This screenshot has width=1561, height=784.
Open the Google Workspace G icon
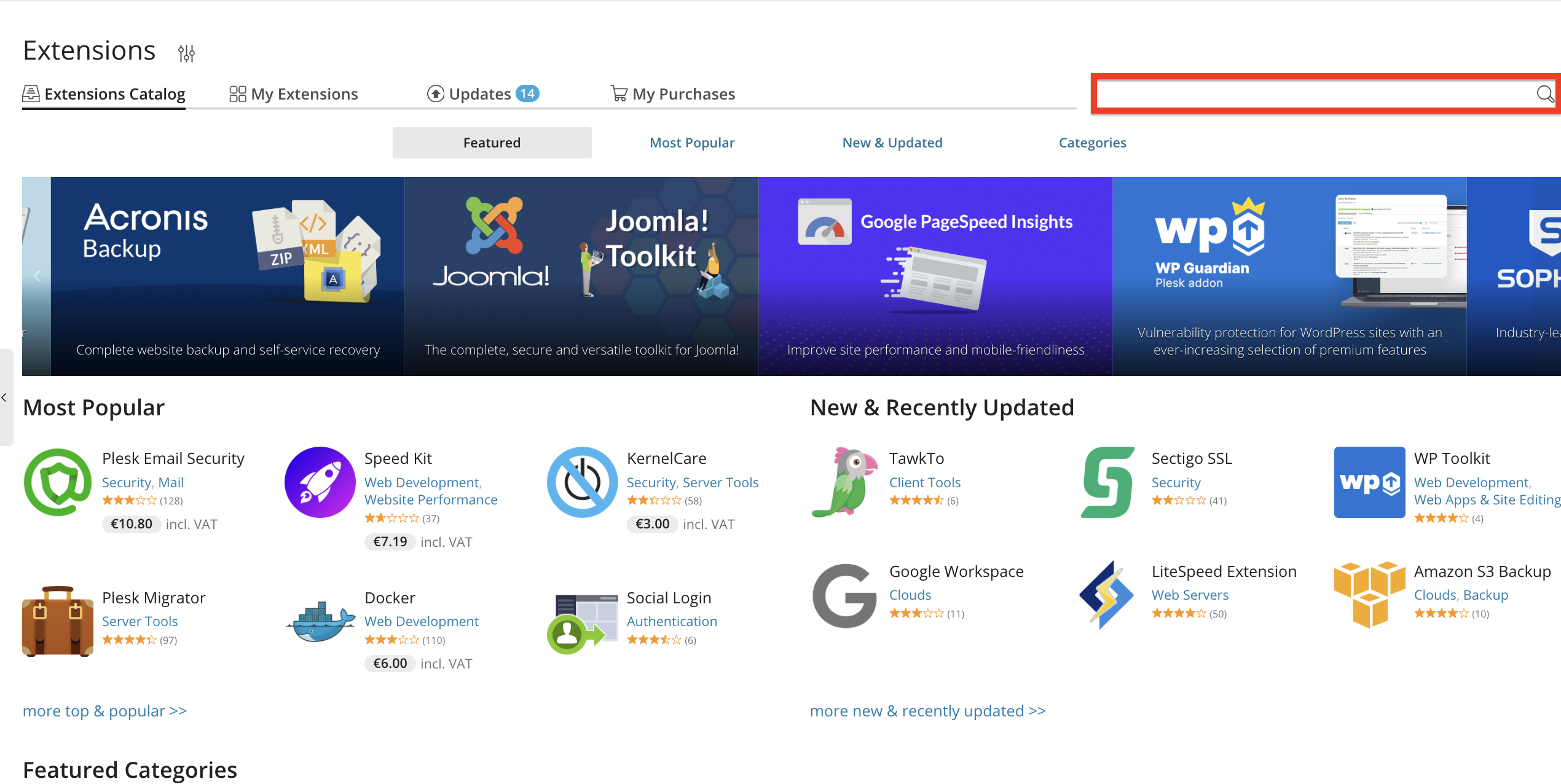[845, 595]
